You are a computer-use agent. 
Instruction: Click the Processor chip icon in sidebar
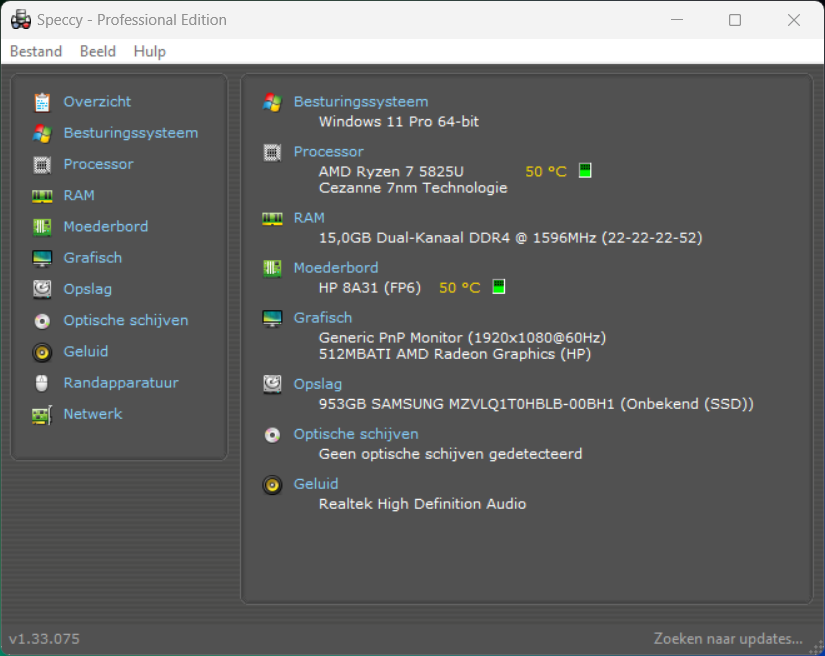pos(42,165)
